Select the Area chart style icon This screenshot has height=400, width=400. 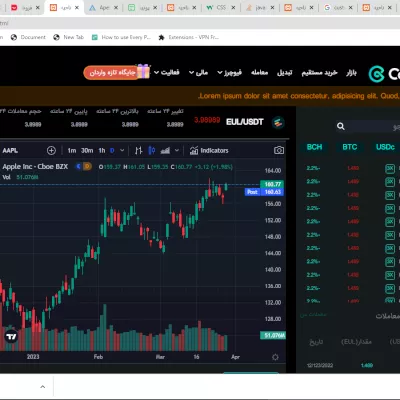(x=165, y=151)
